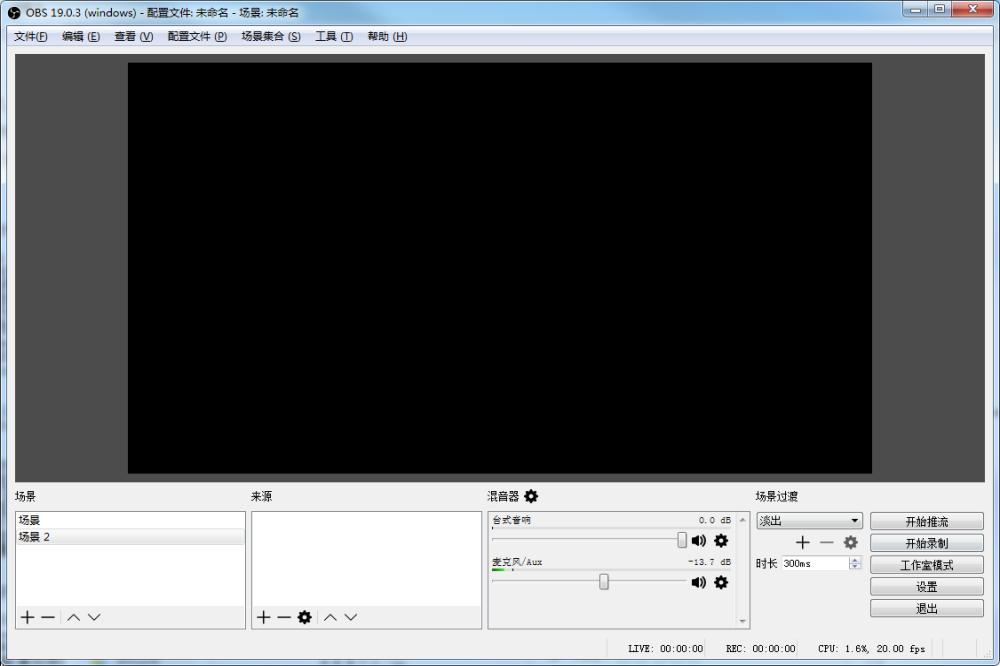Move source down with arrow icon
The image size is (1000, 666).
point(351,617)
